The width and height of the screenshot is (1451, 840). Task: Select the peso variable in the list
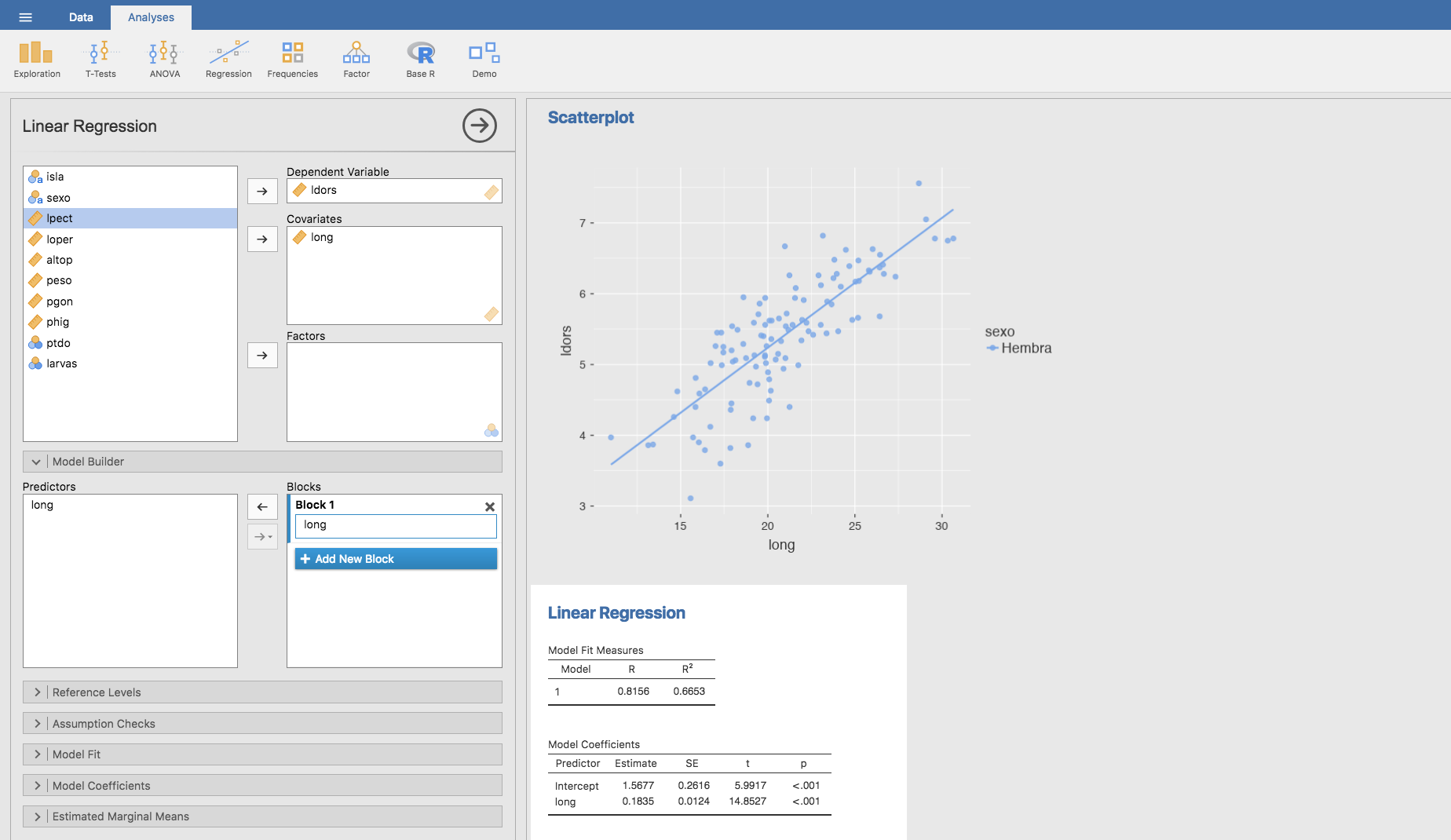(x=59, y=280)
